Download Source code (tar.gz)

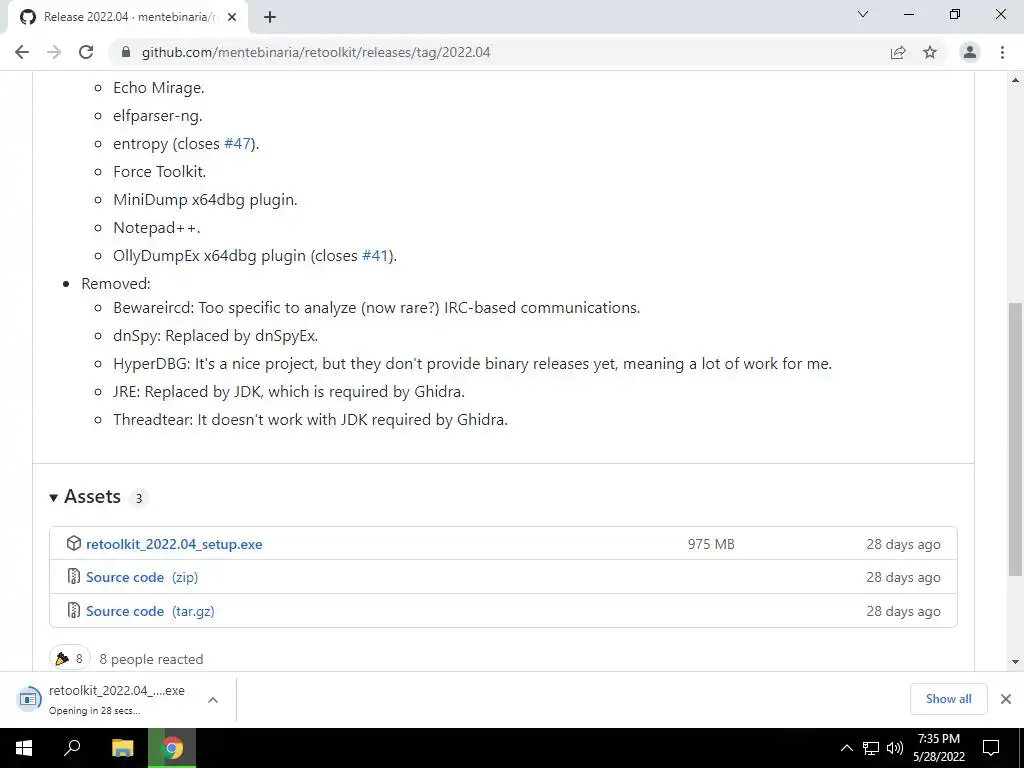tap(150, 611)
